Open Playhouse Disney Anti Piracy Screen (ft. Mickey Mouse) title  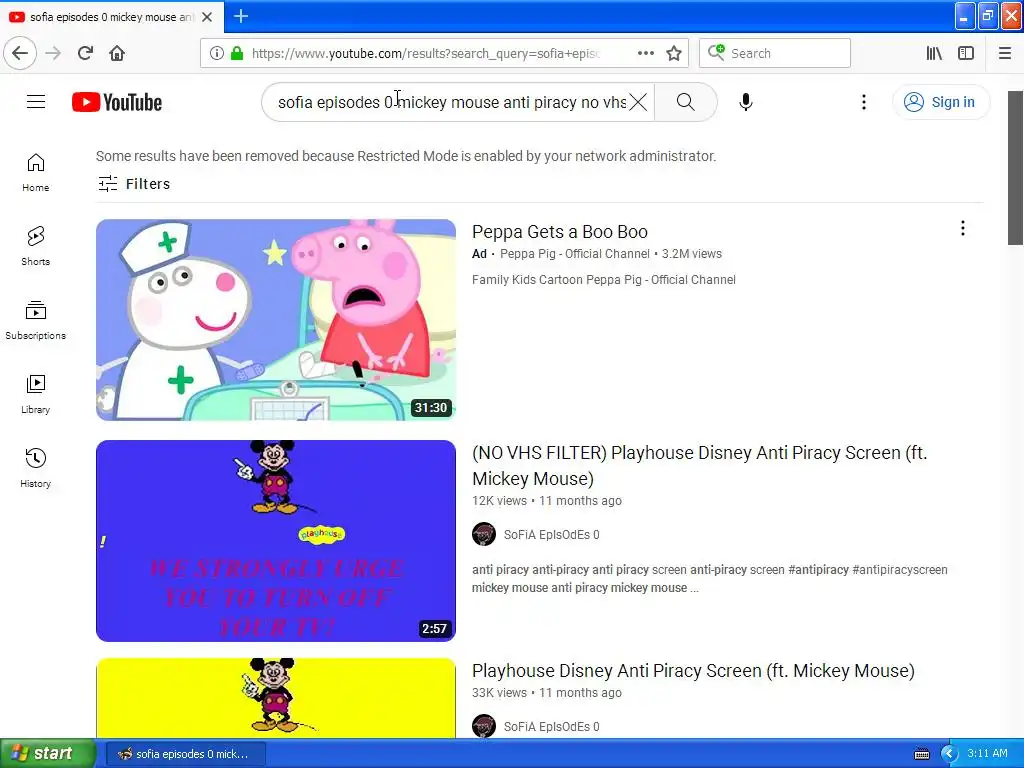(x=693, y=671)
